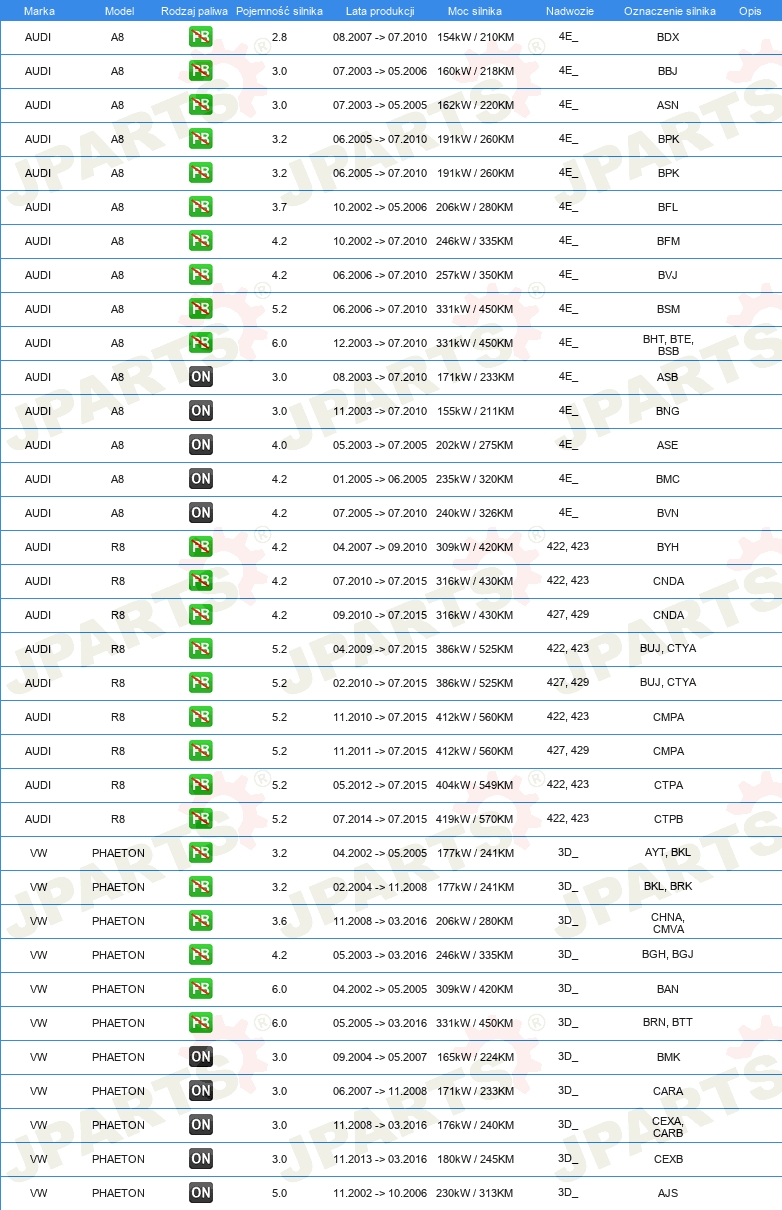Select the petrol icon in the CTPB row
782x1210 pixels.
[201, 819]
